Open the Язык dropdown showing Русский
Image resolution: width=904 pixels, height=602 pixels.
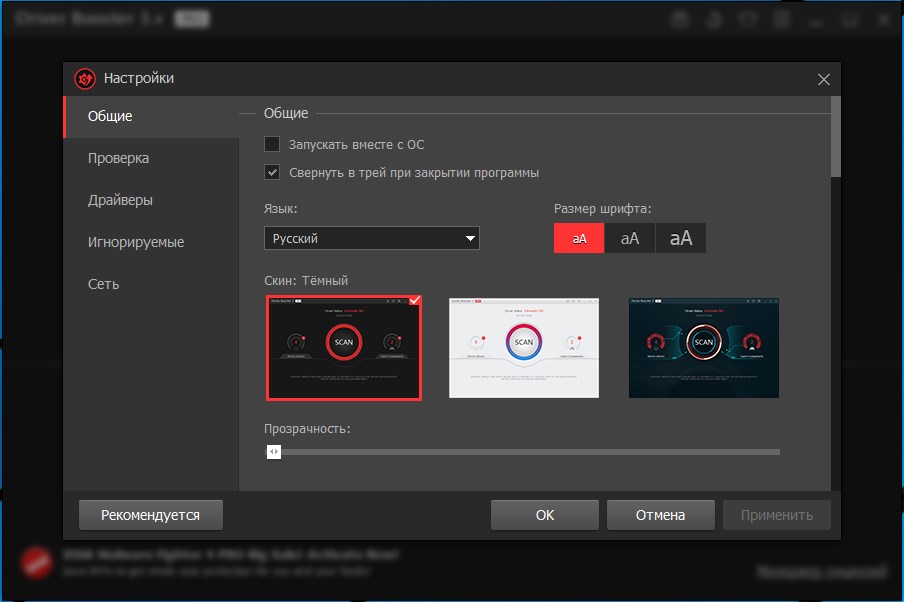372,238
